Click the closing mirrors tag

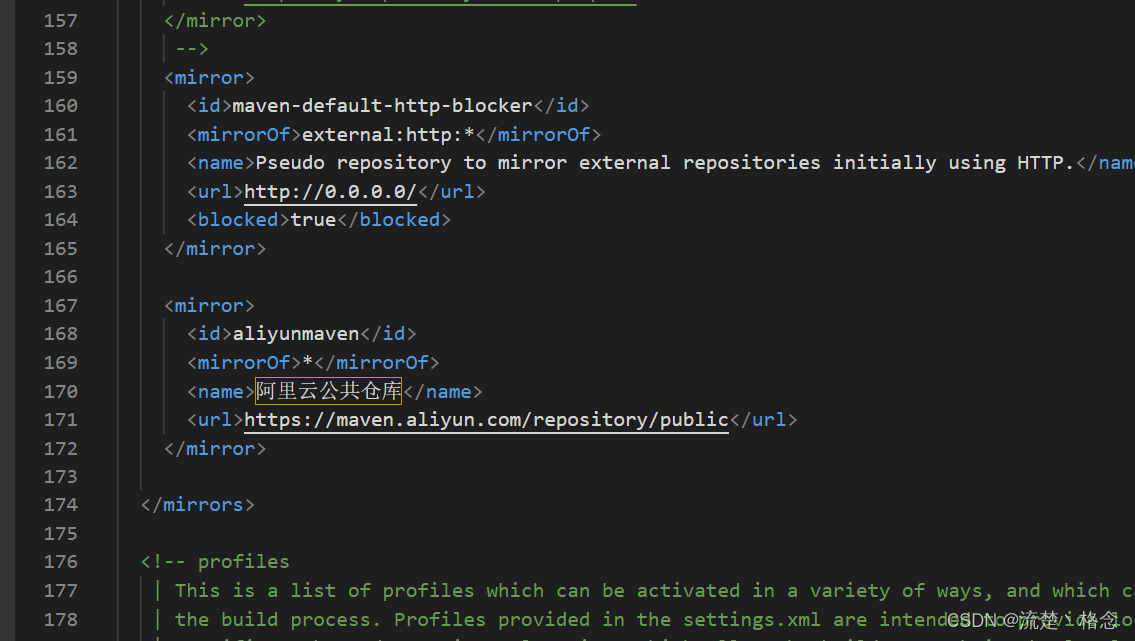tap(198, 504)
